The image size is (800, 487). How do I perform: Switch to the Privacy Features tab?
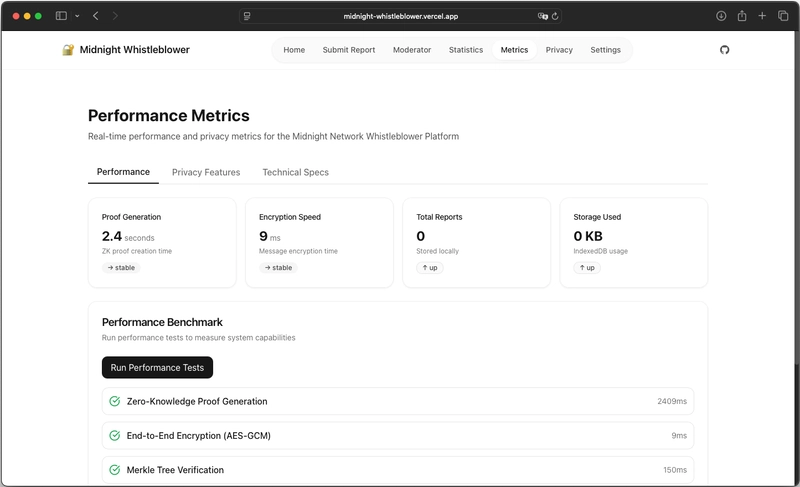(206, 172)
